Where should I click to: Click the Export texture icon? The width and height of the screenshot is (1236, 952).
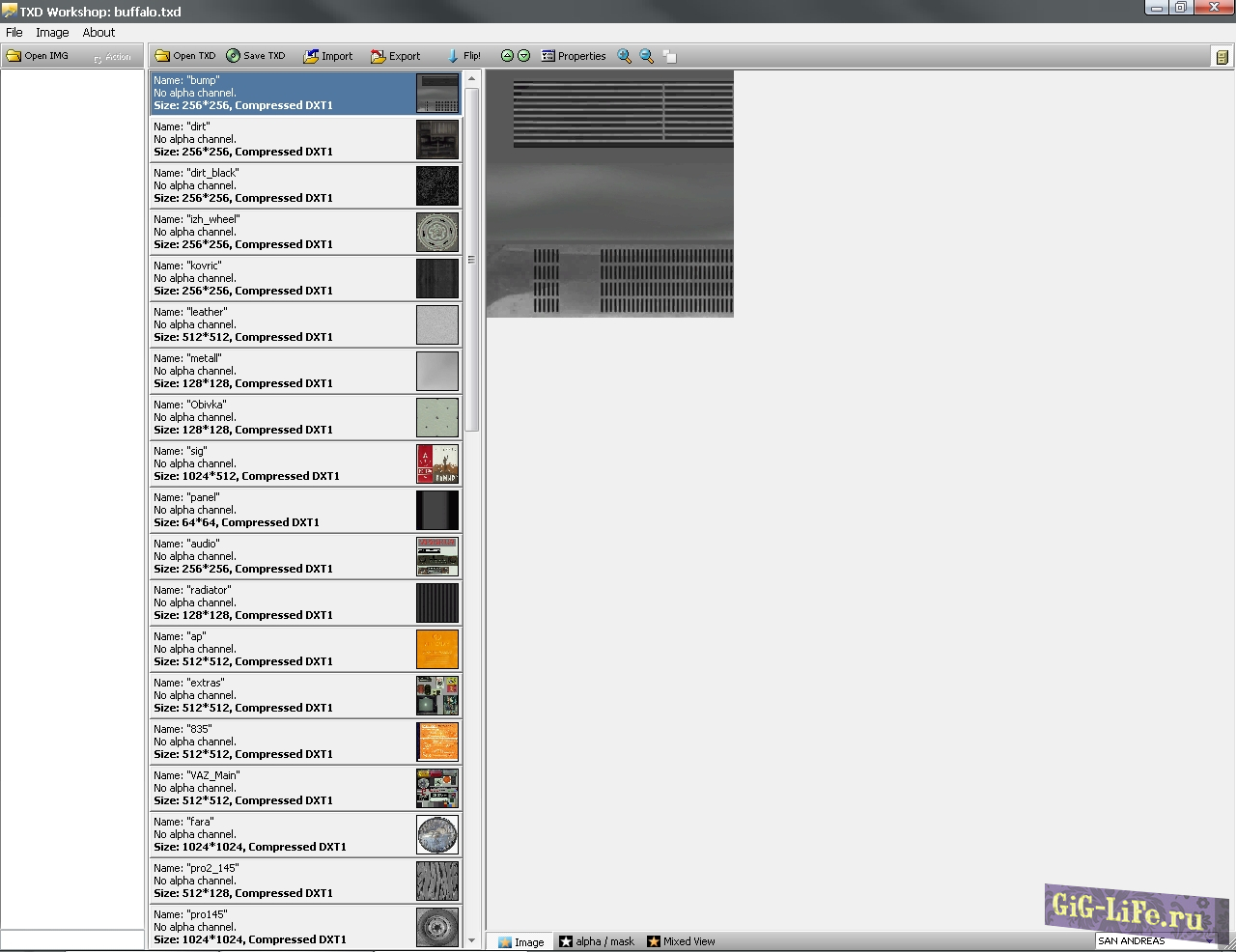(x=379, y=57)
